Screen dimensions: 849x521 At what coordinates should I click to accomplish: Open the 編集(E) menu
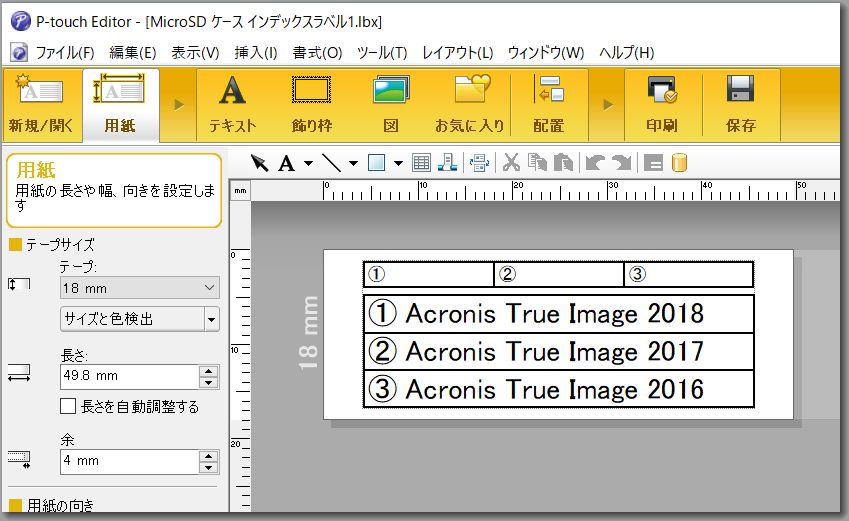pyautogui.click(x=133, y=53)
